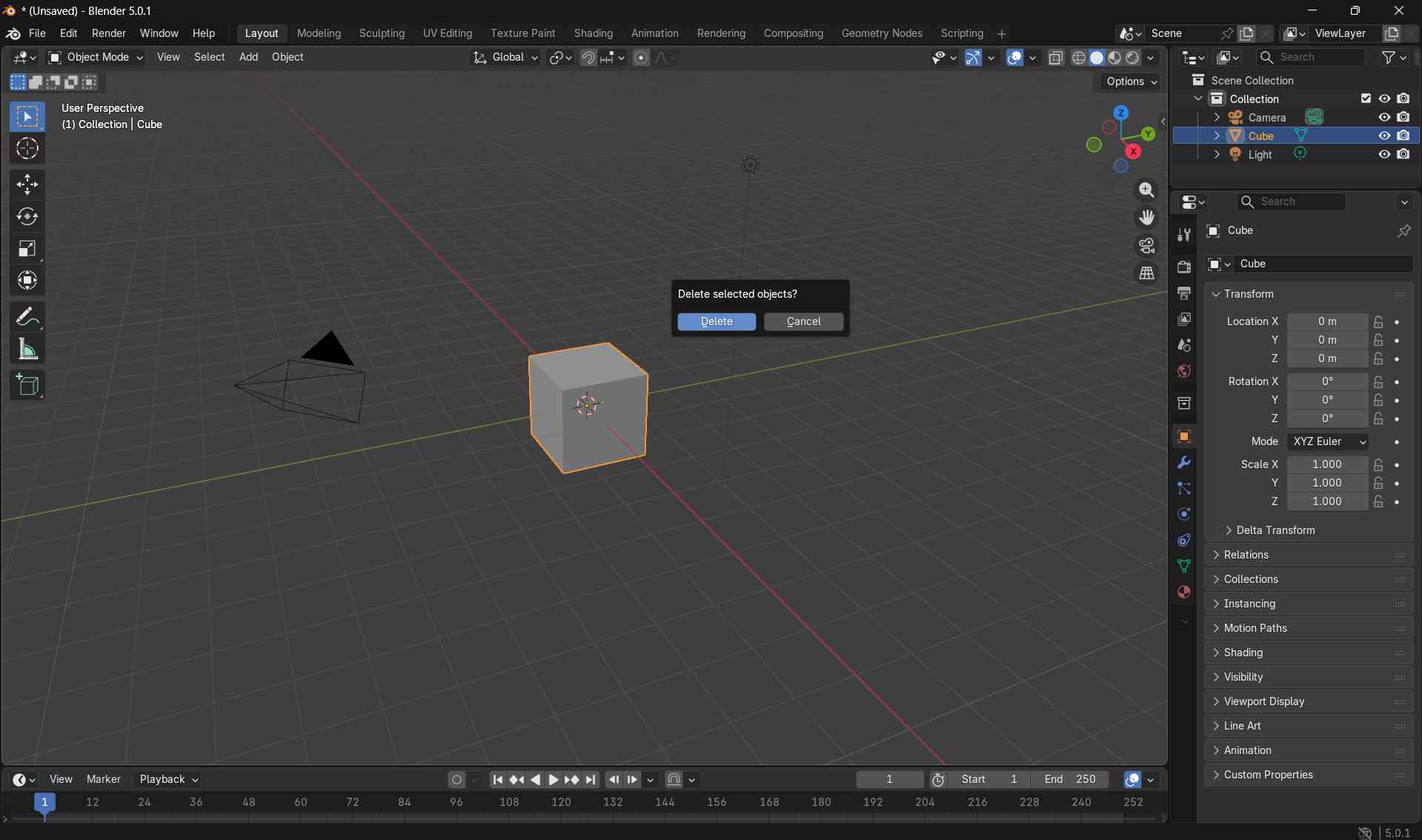This screenshot has width=1422, height=840.
Task: Switch to the UV Editing workspace
Action: pos(446,33)
